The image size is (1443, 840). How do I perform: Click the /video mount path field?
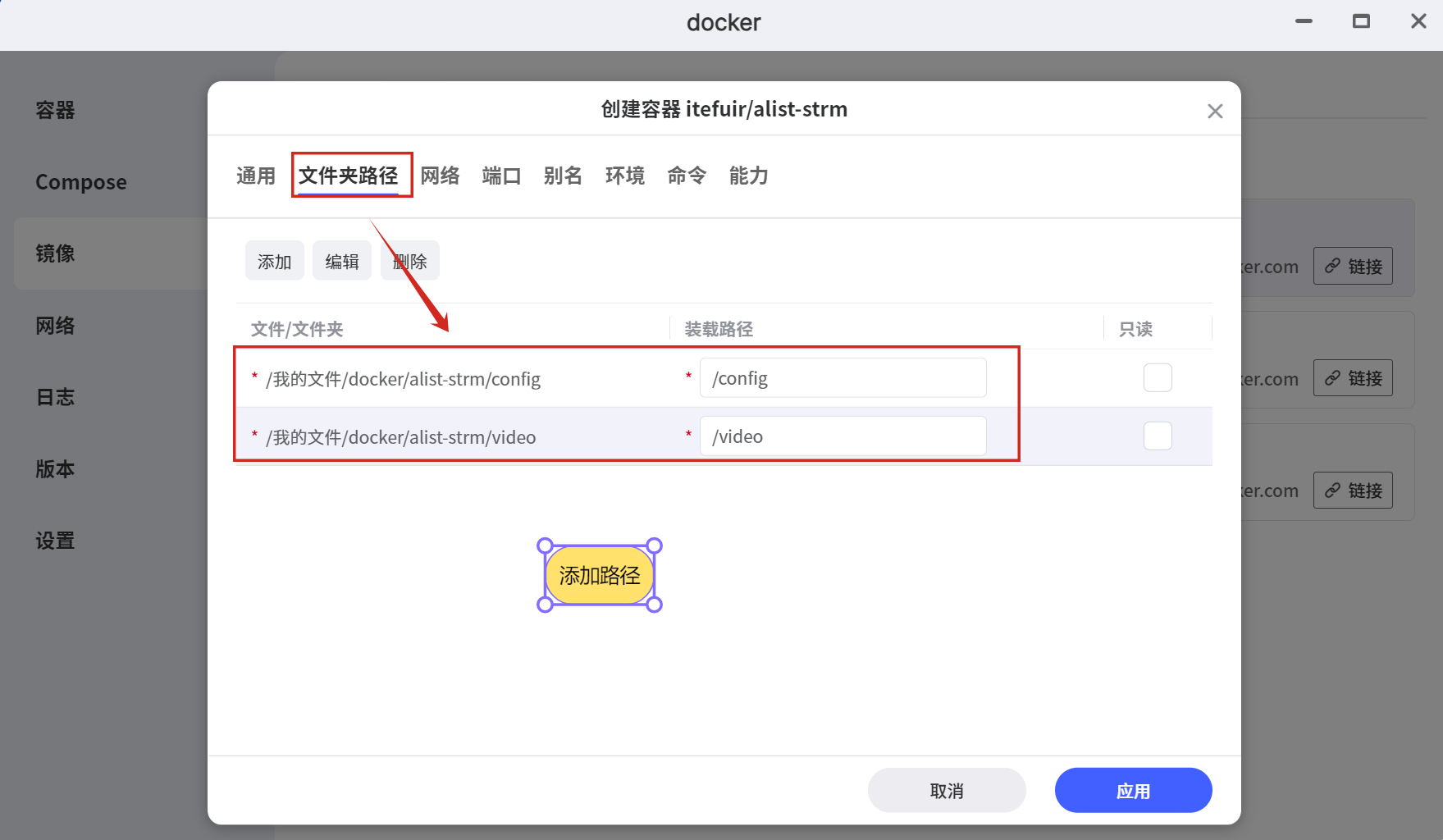843,436
